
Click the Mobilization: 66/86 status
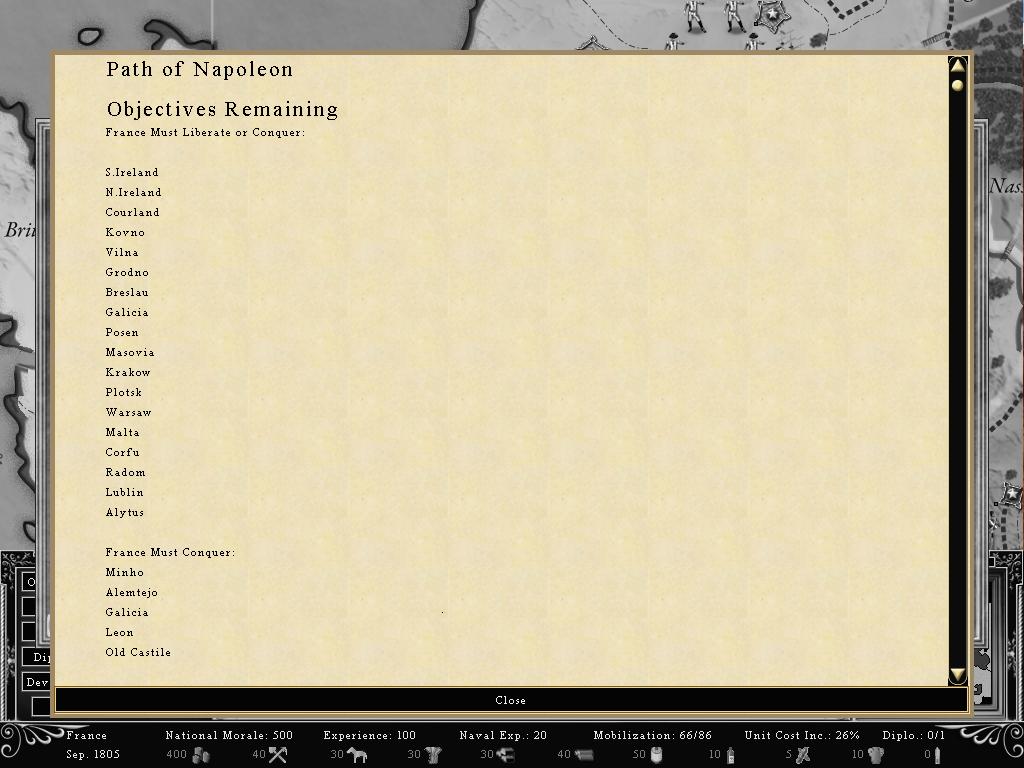coord(652,735)
